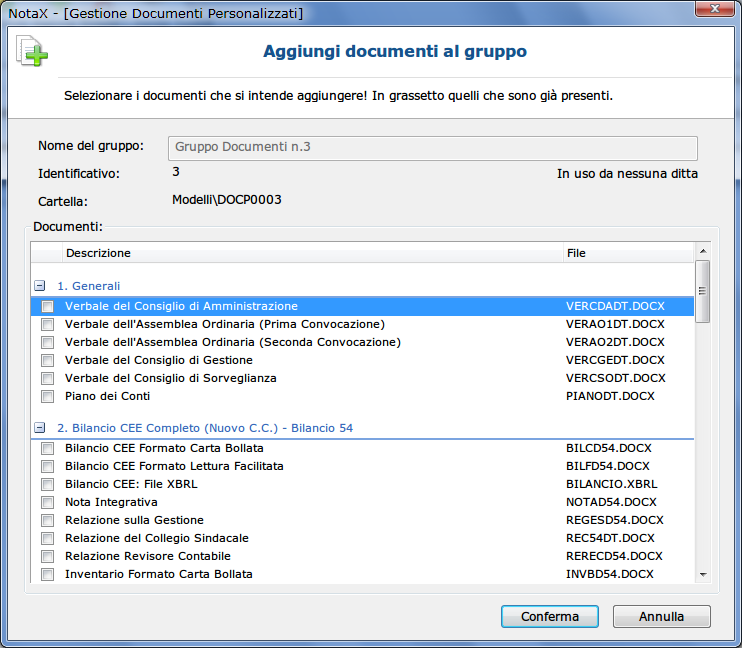Check Relazione sulla Gestione checkbox
The height and width of the screenshot is (648, 742).
[47, 520]
